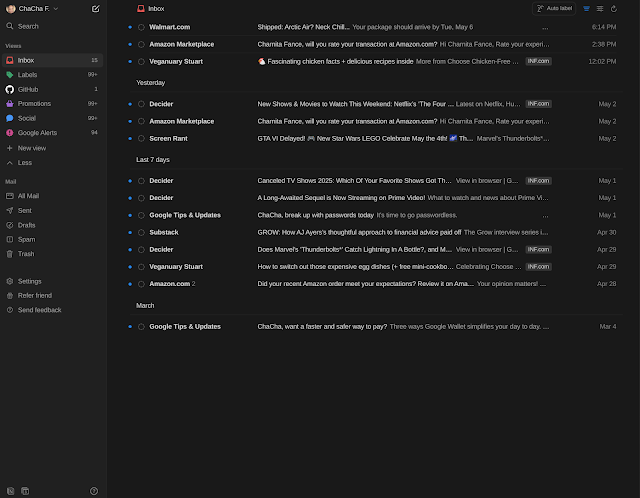This screenshot has height=498, width=640.
Task: Open the Inbox view icon in sidebar
Action: pyautogui.click(x=10, y=60)
